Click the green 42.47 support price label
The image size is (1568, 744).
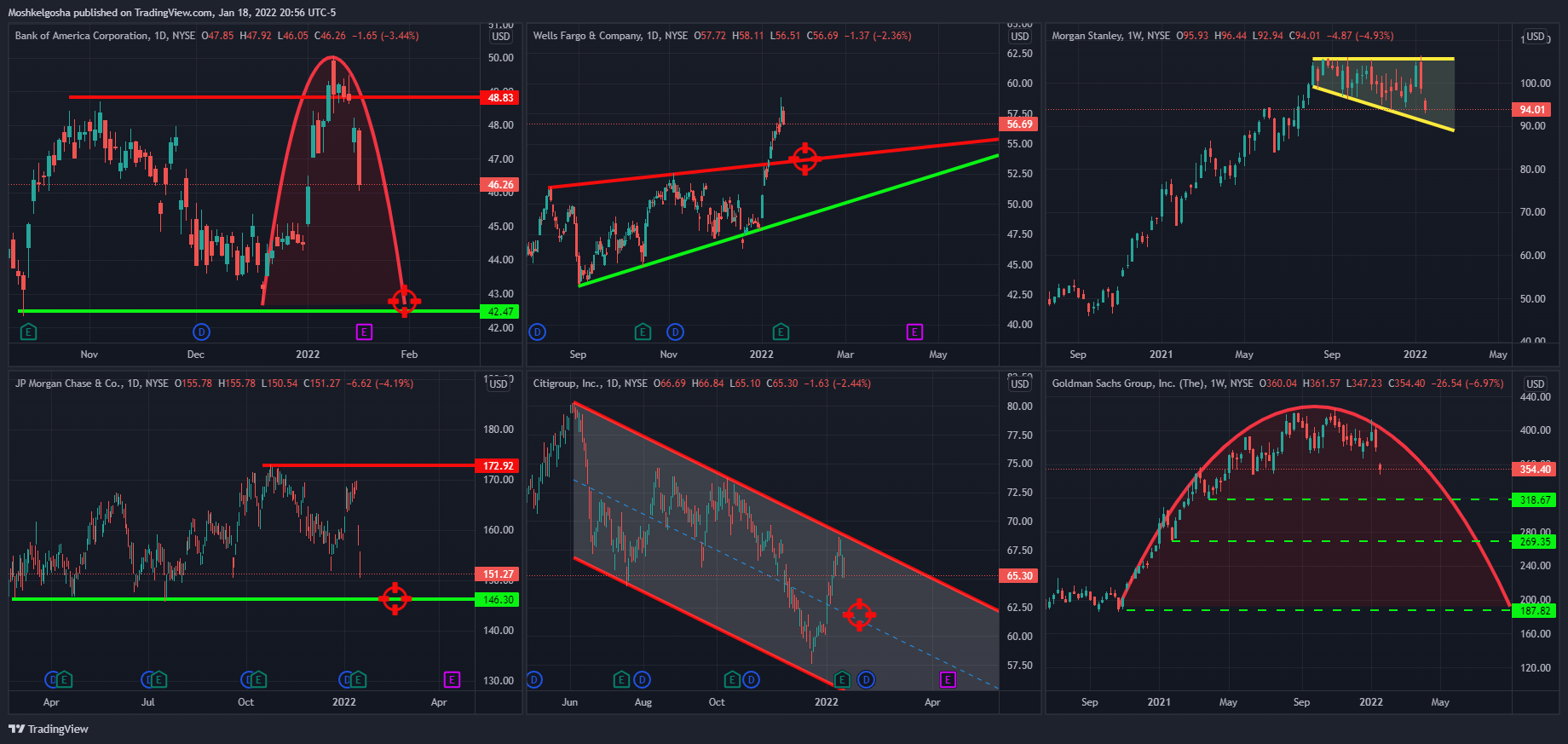click(499, 312)
